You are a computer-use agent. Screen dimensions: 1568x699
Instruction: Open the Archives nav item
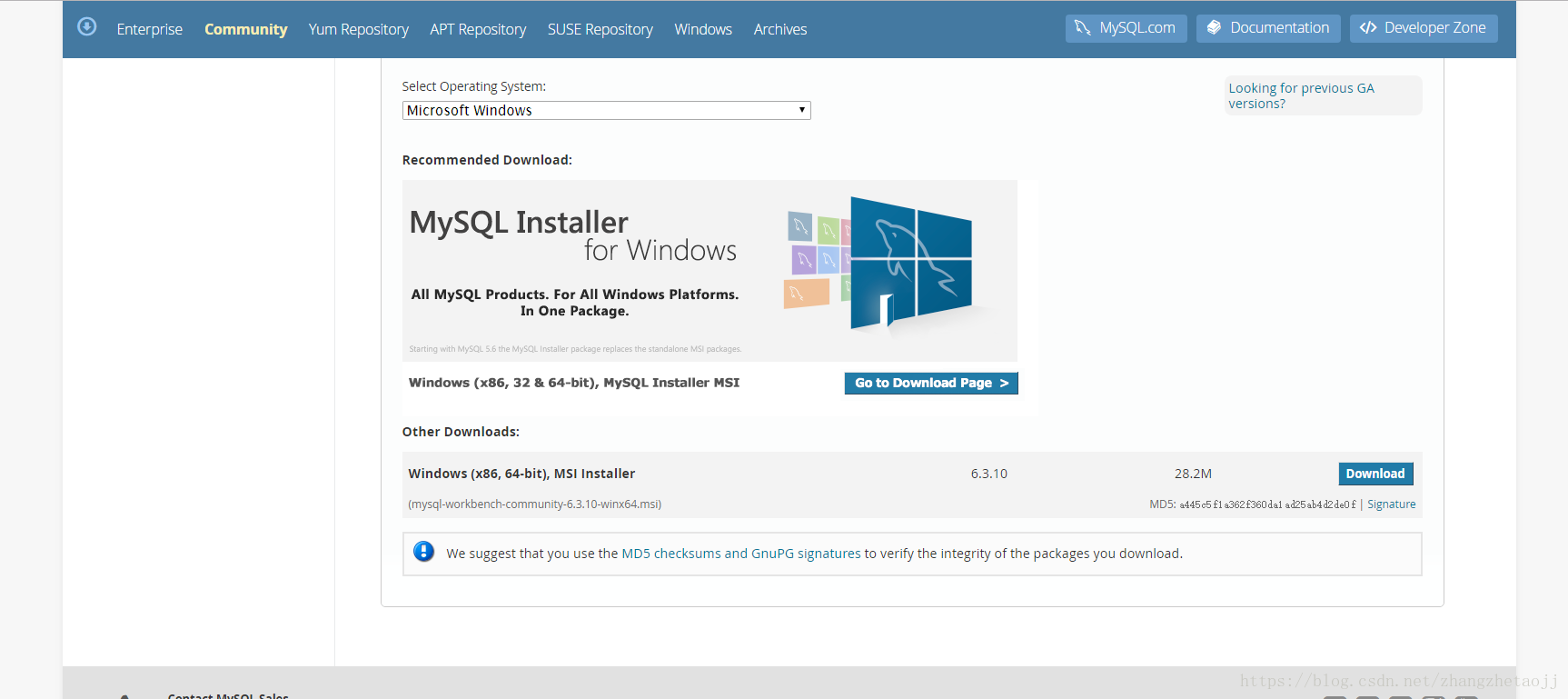pyautogui.click(x=780, y=29)
